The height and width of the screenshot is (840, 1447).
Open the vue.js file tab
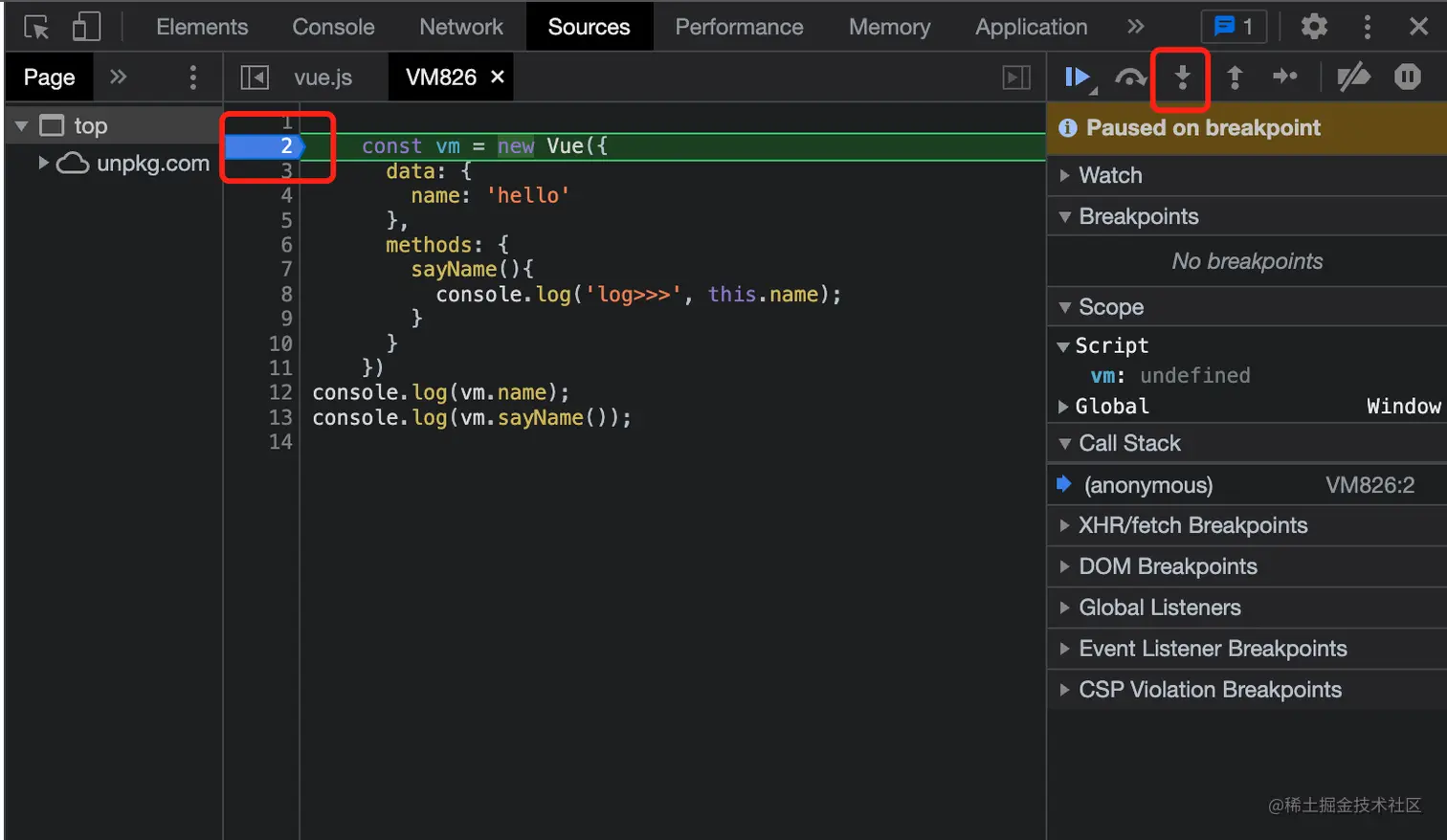(x=323, y=77)
